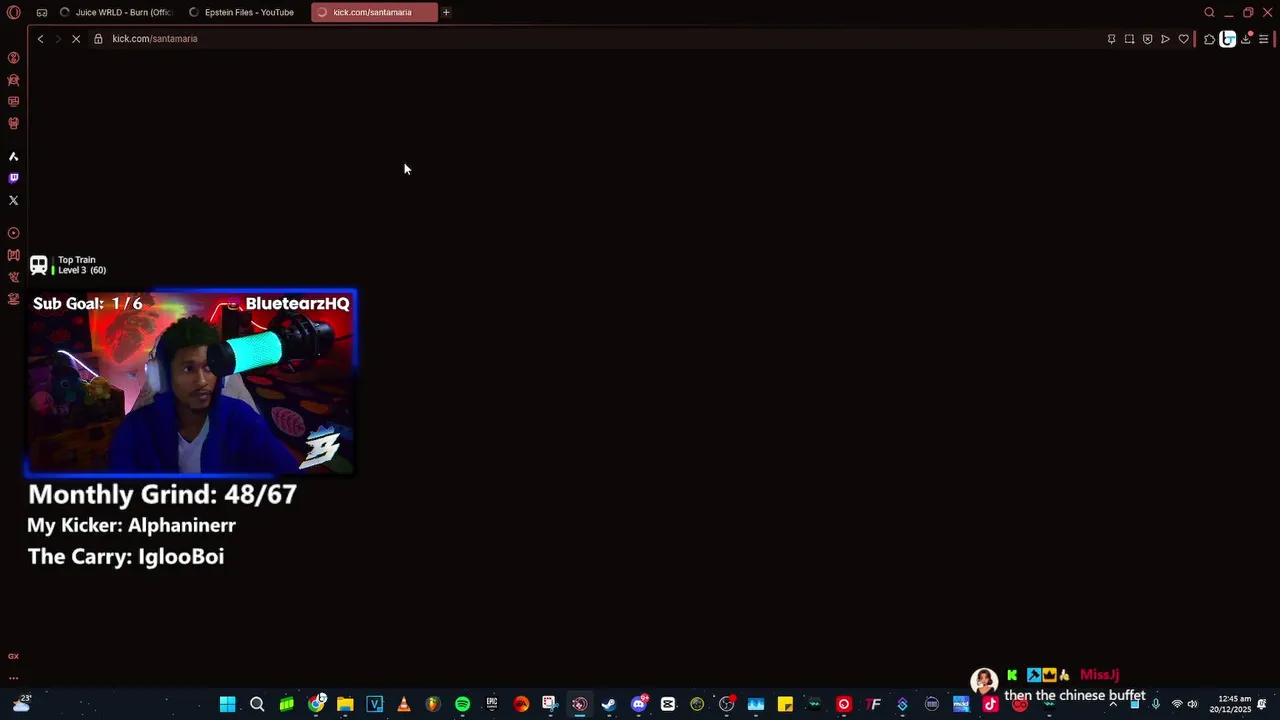Open the downloads panel icon
This screenshot has height=720, width=1280.
click(1246, 39)
